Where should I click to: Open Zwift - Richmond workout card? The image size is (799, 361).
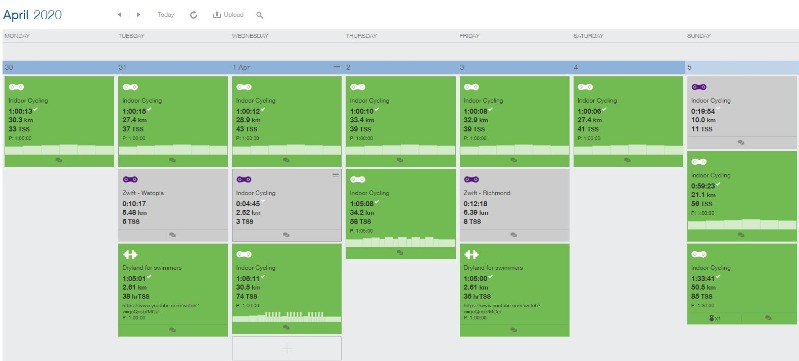tap(514, 205)
